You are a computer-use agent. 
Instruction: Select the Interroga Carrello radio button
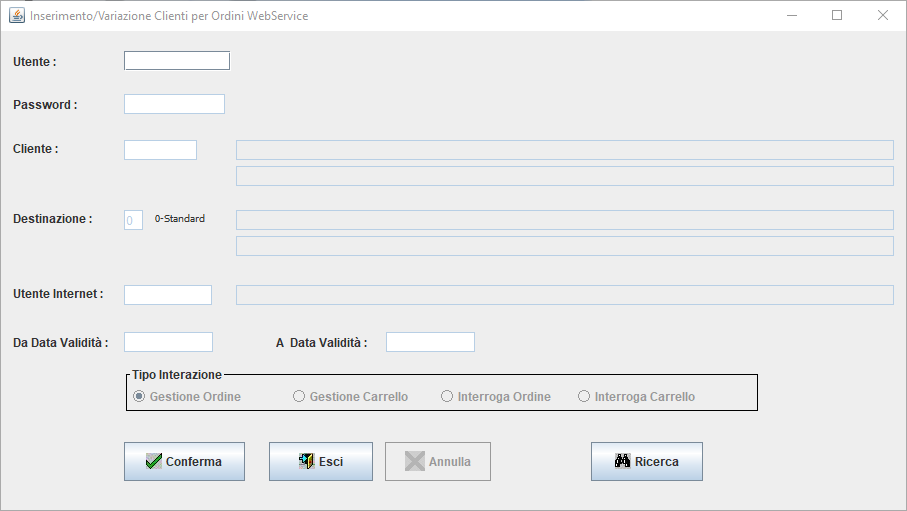584,396
